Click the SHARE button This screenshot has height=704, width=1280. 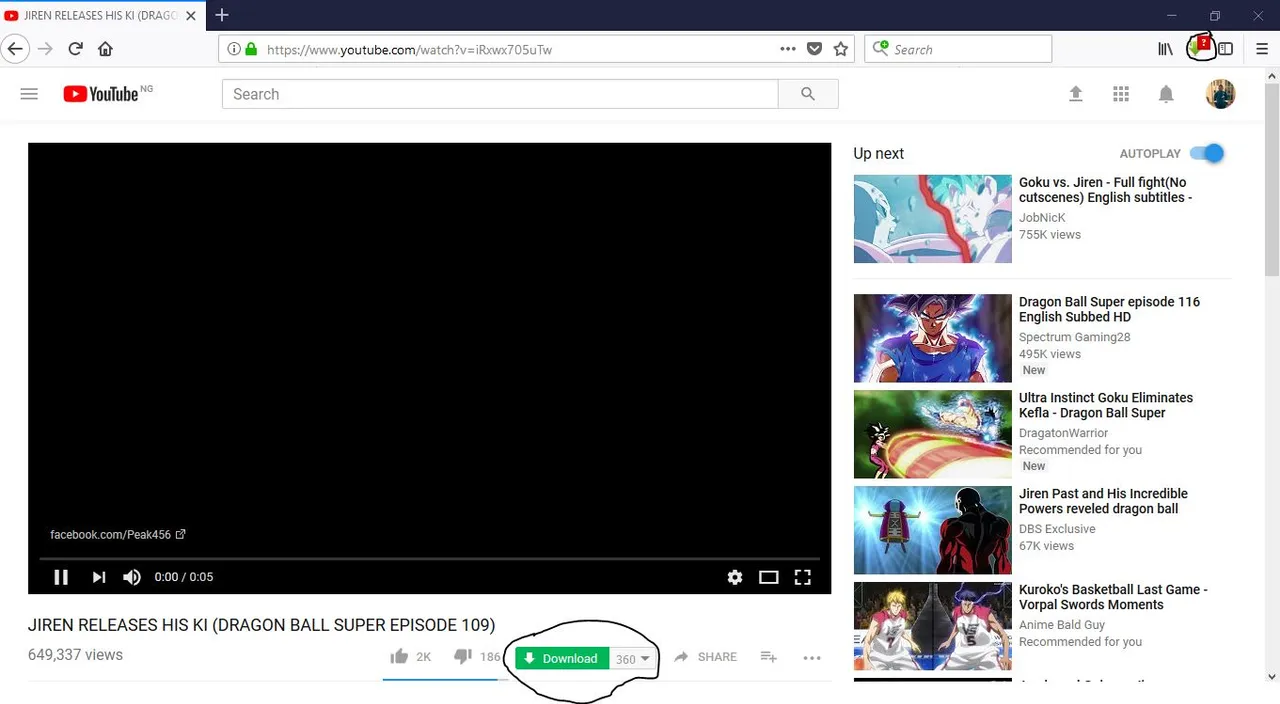point(705,657)
